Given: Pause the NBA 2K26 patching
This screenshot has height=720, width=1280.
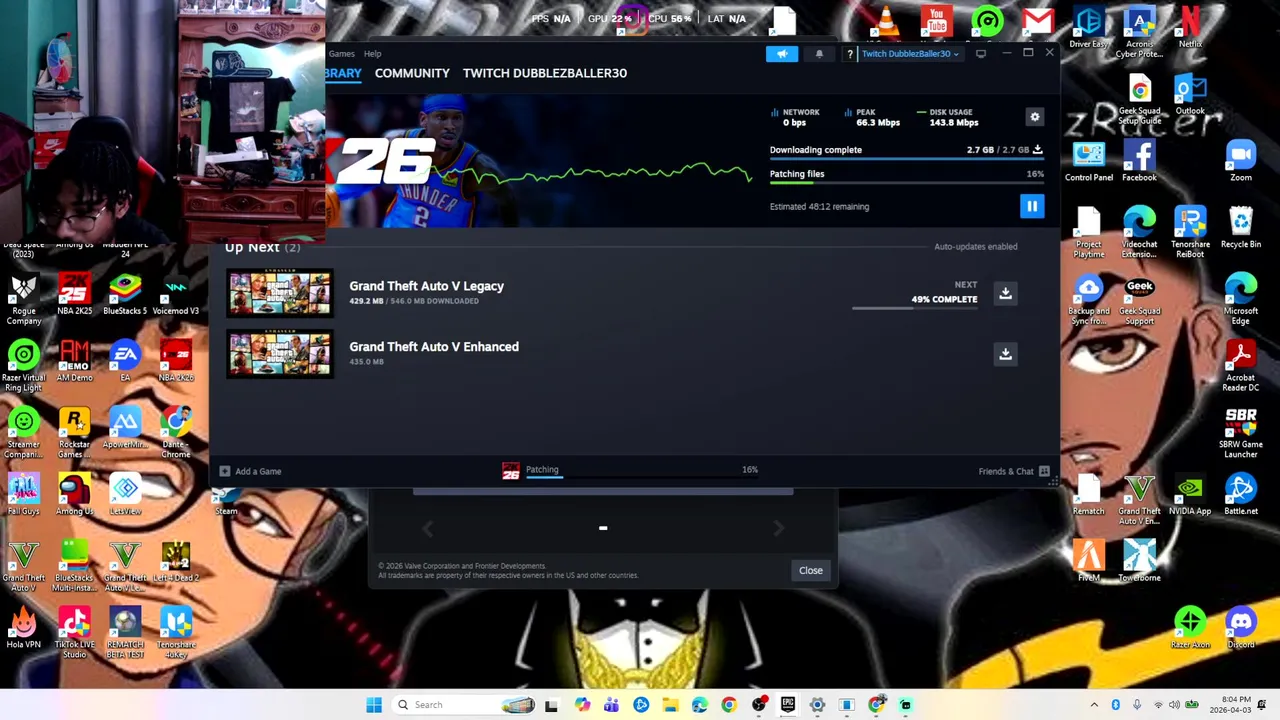Looking at the screenshot, I should click(1031, 206).
